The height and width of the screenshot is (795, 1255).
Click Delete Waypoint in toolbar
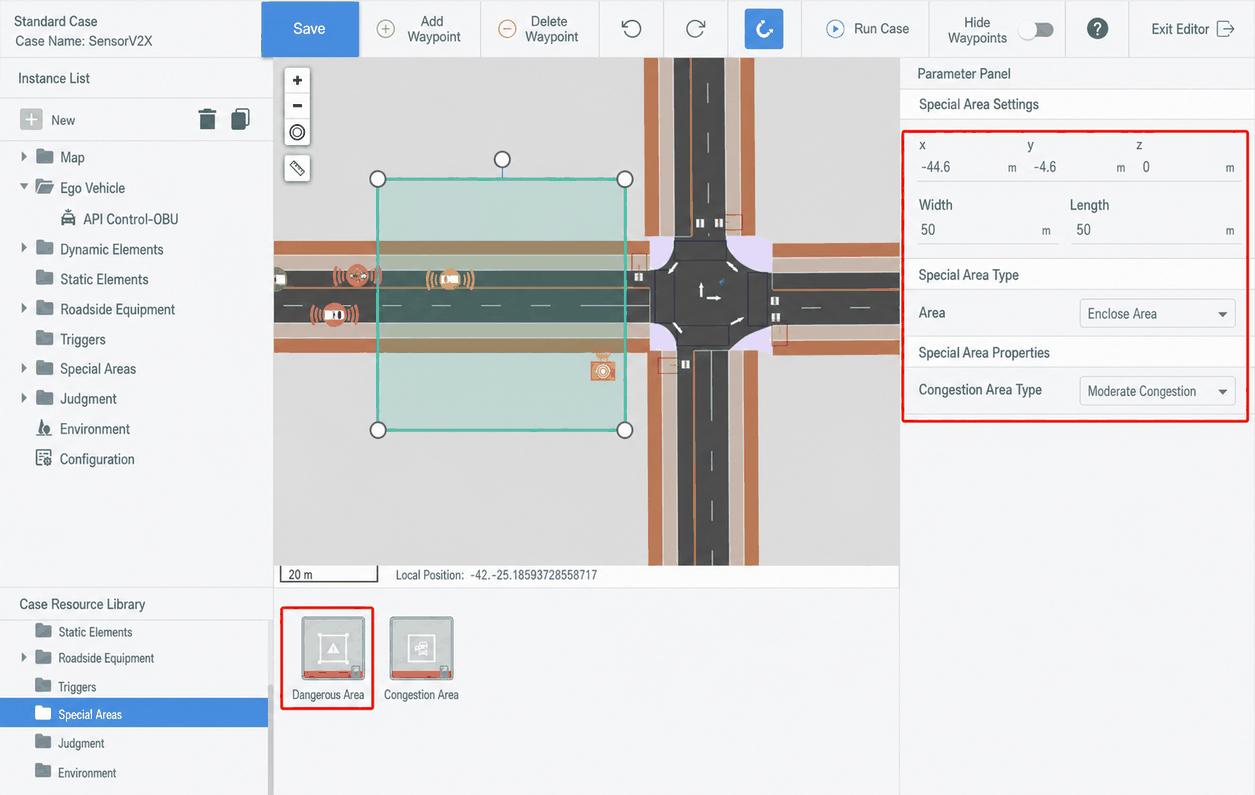[539, 29]
